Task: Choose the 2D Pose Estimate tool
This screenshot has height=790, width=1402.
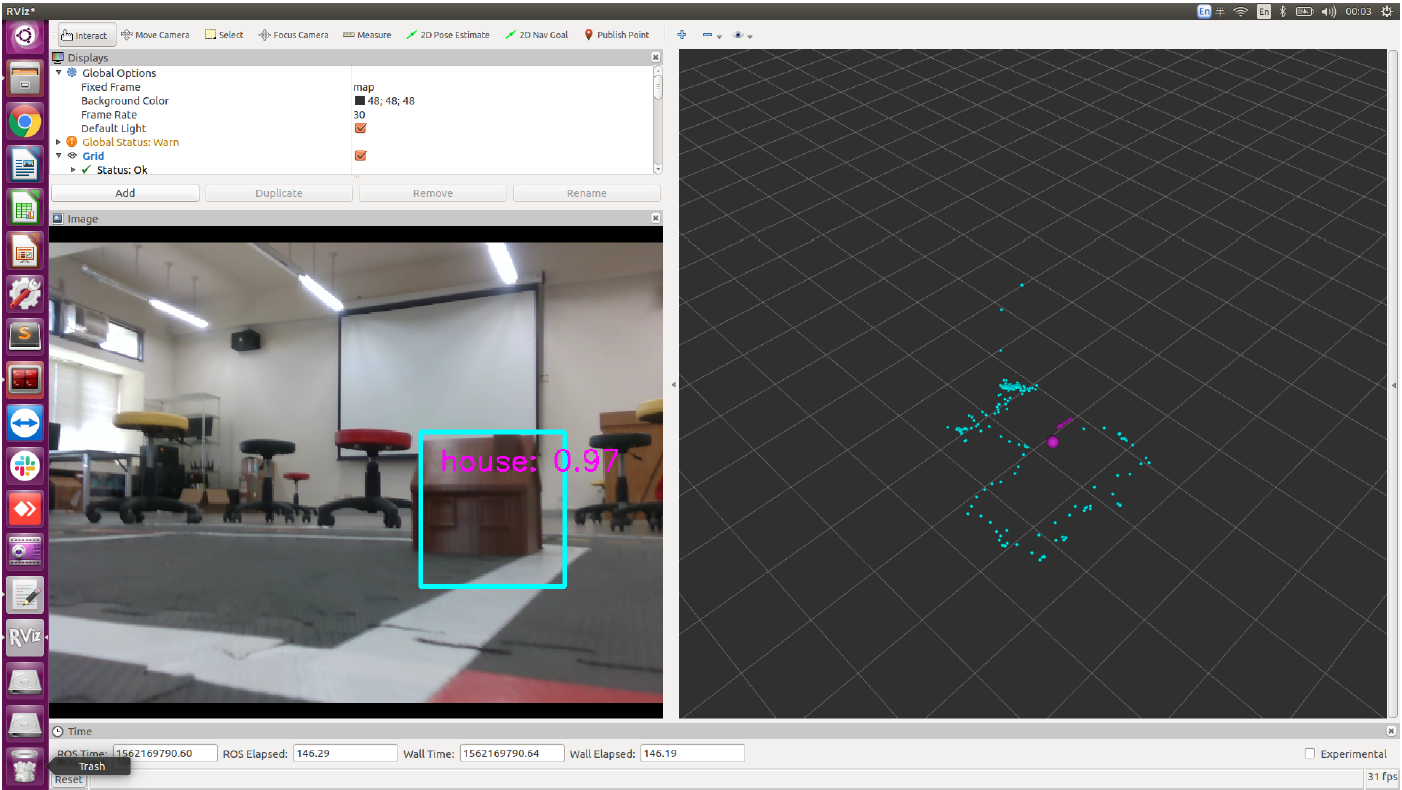Action: coord(448,35)
